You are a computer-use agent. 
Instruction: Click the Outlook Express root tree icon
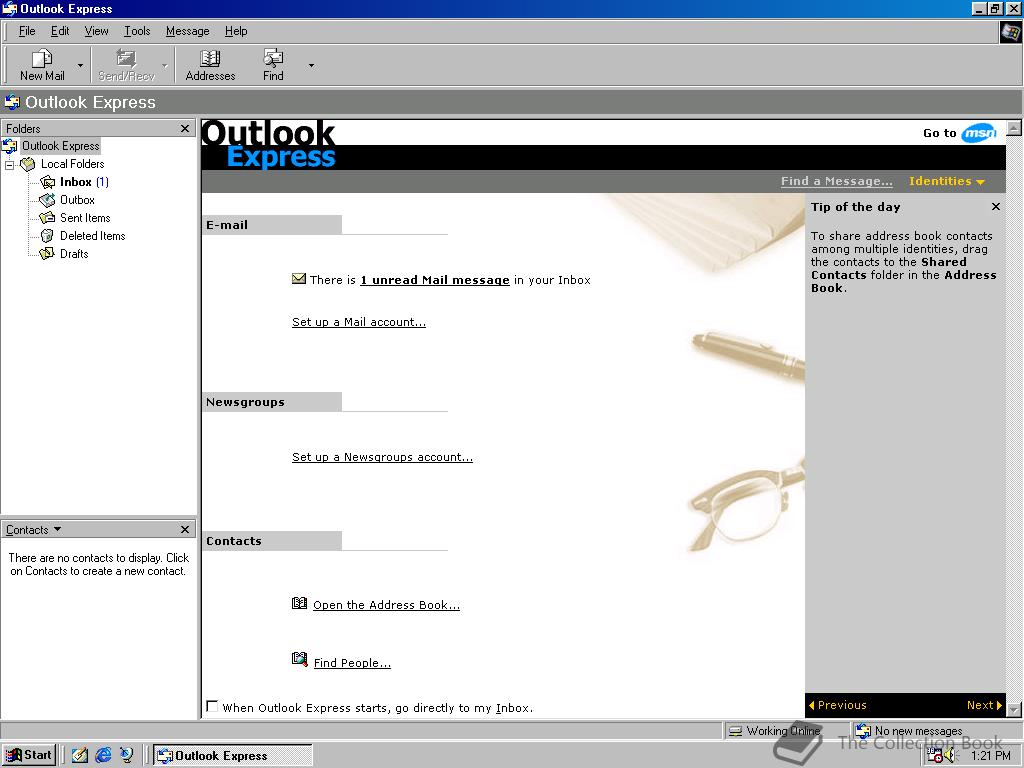pos(10,146)
